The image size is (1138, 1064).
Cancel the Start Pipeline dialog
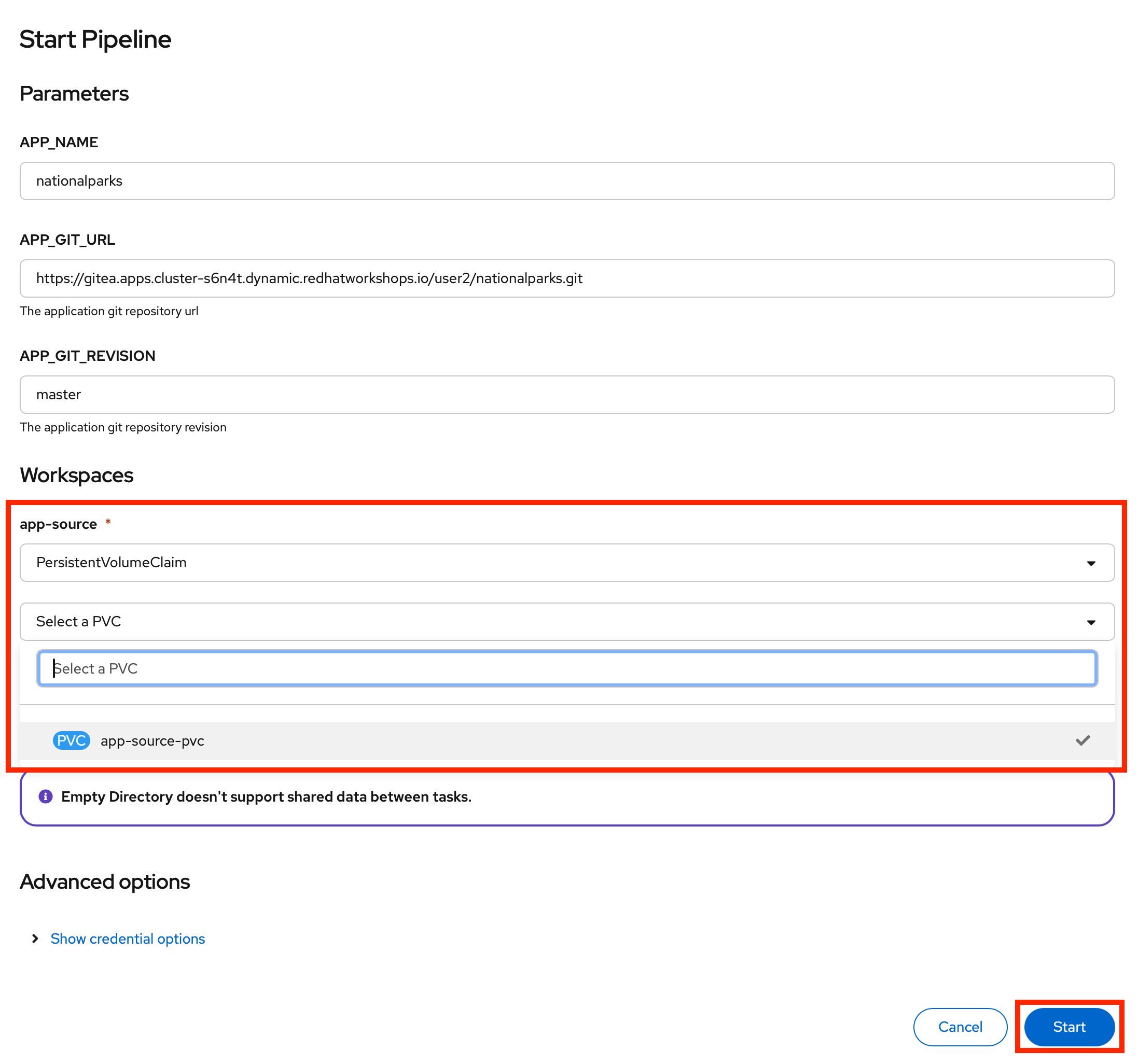(960, 1026)
